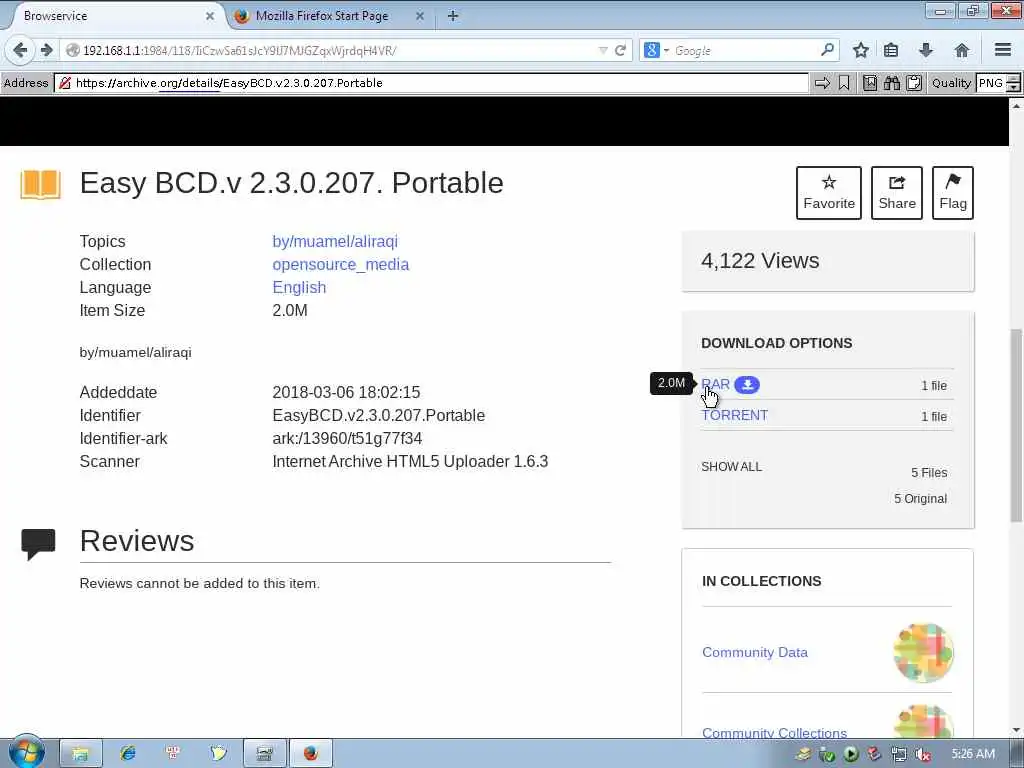Open the Windows Start orb
This screenshot has width=1024, height=768.
point(26,752)
